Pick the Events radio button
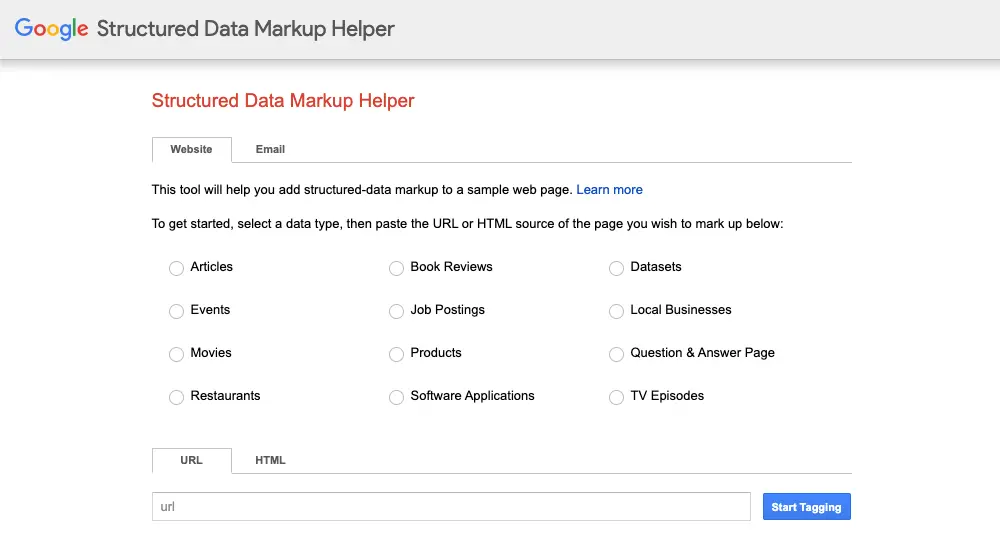The width and height of the screenshot is (1000, 560). 177,311
